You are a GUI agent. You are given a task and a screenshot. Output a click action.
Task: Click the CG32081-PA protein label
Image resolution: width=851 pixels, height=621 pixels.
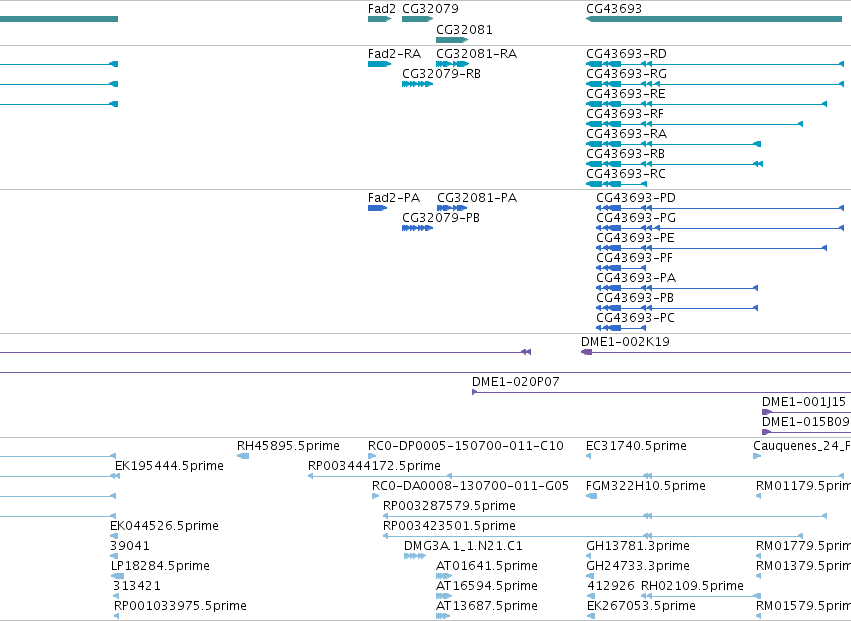477,198
